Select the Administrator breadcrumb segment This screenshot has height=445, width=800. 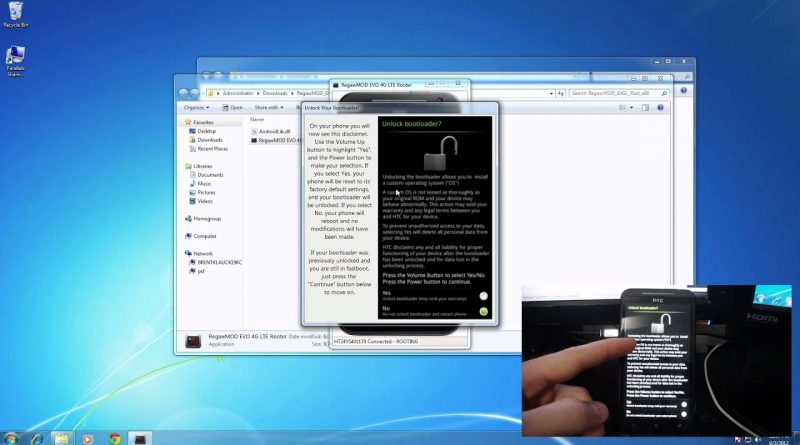pos(238,93)
